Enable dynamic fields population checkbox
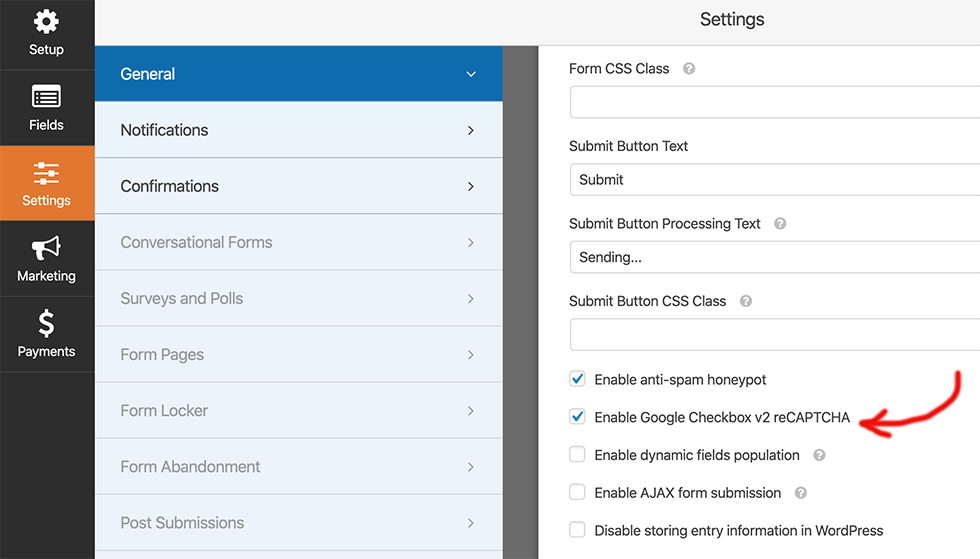 pos(577,455)
